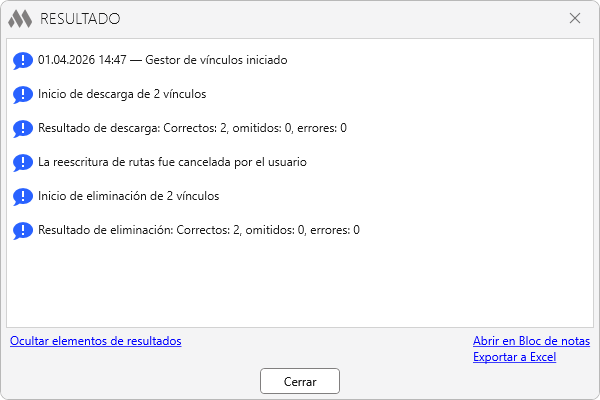Click the info icon beside 'Resultado de descarga'
Image resolution: width=600 pixels, height=400 pixels.
pos(22,129)
